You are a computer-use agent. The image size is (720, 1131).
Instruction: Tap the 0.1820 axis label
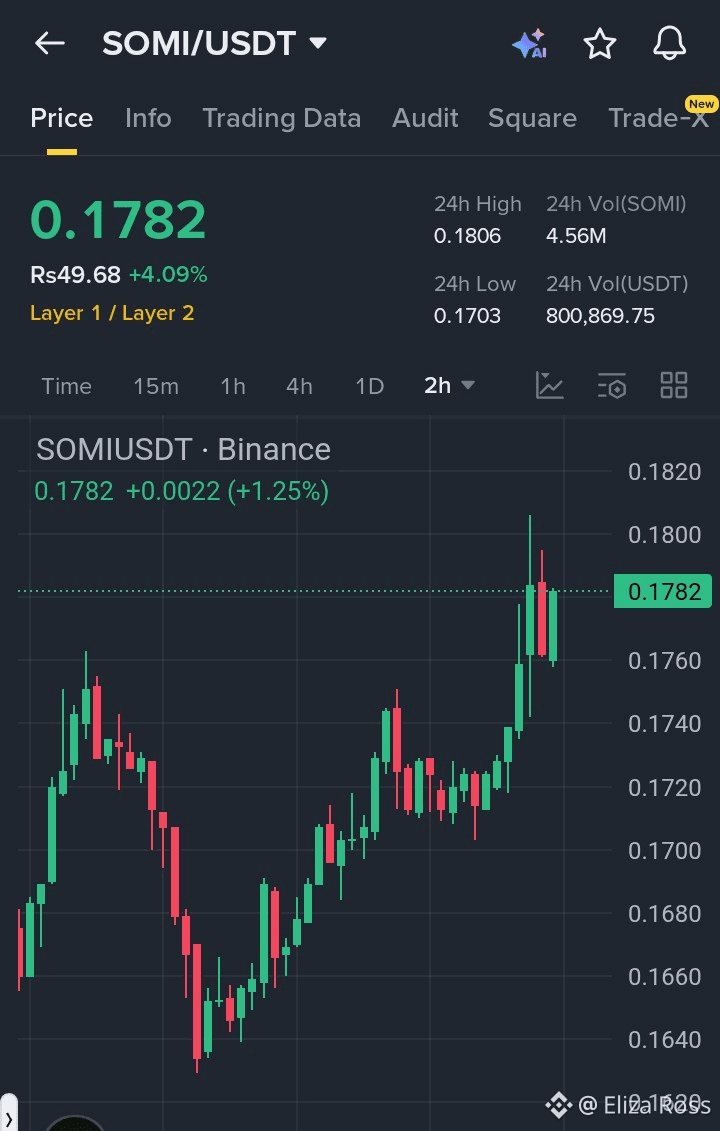tap(664, 472)
